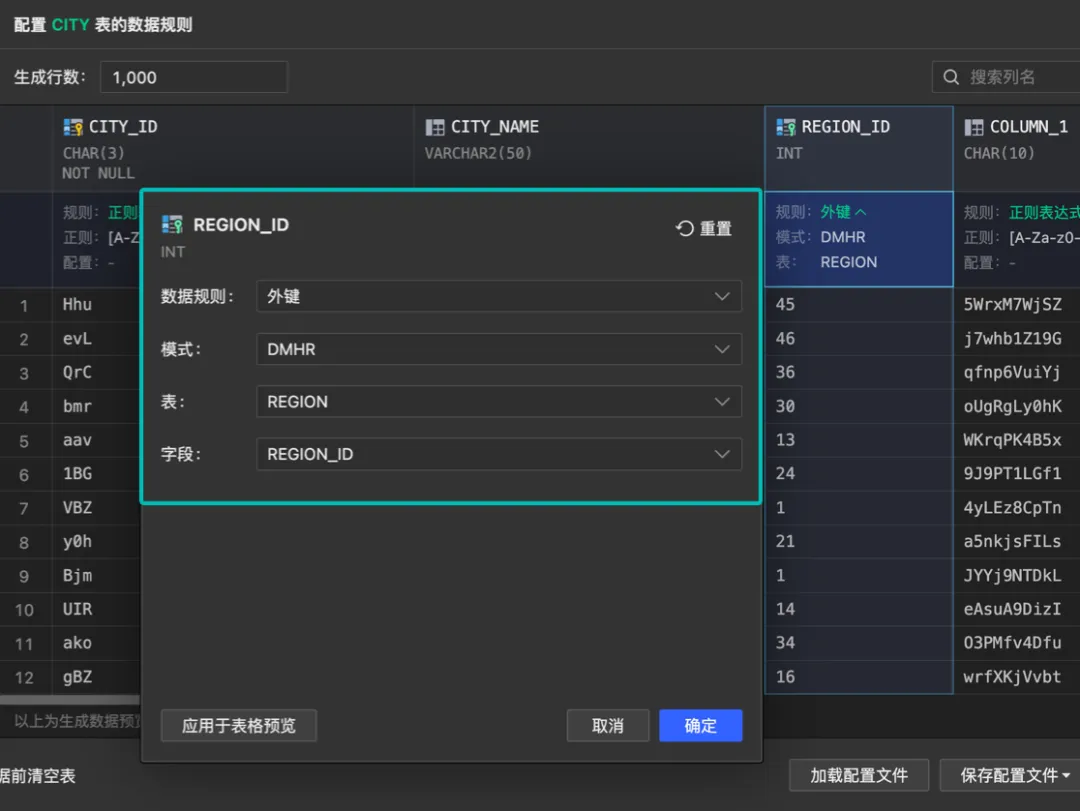Screen dimensions: 1080x811
Task: Open the 字段 dropdown showing REGION_ID
Action: click(499, 454)
